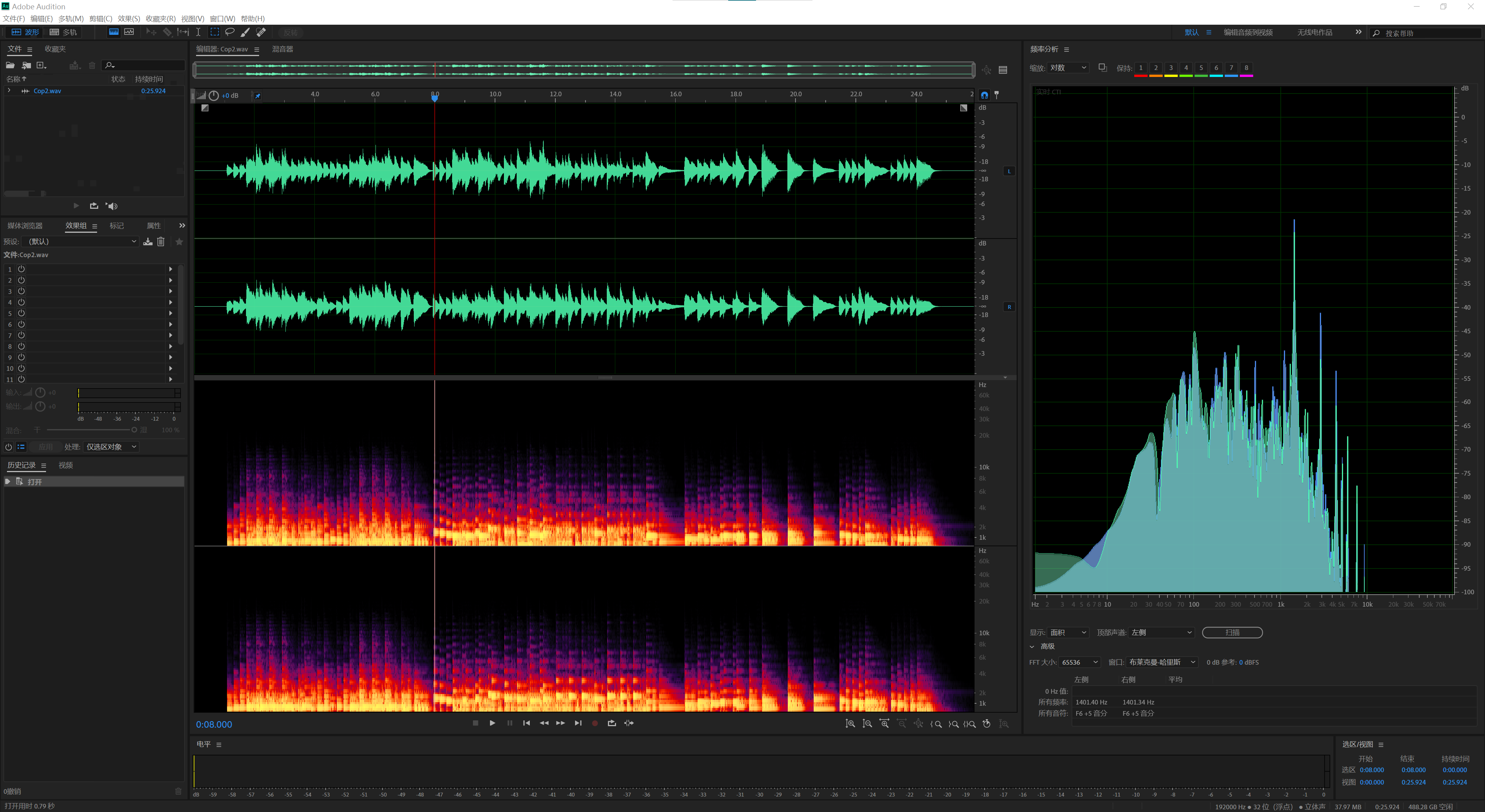Screen dimensions: 1485x812
Task: Switch to Multitrack editor view
Action: coord(63,32)
